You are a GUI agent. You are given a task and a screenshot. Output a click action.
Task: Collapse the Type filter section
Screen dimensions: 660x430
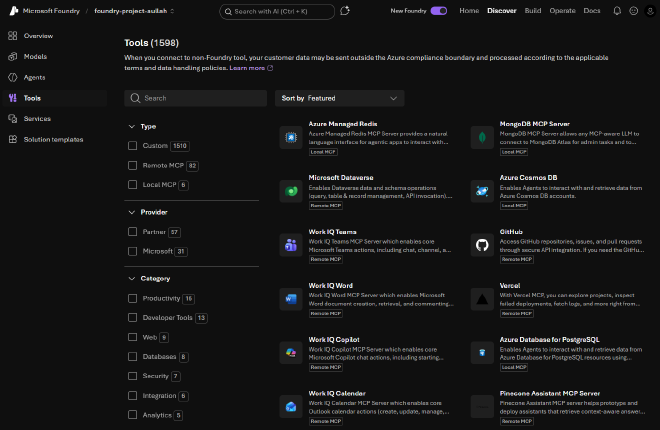(x=132, y=126)
